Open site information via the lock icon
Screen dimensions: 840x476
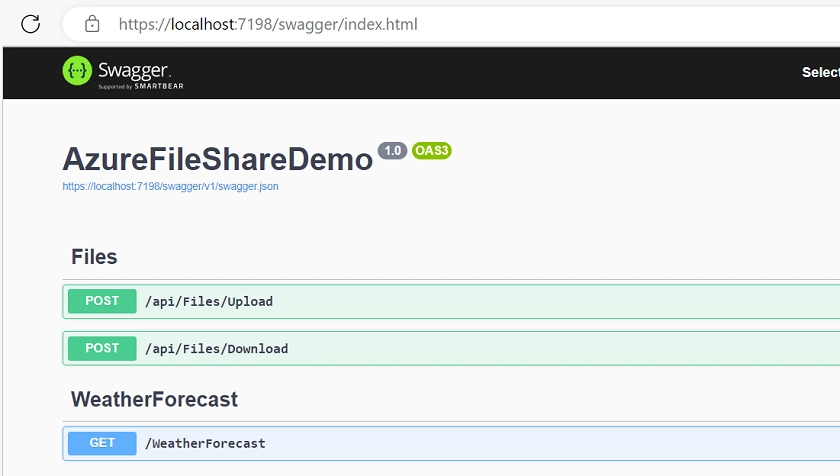click(x=92, y=24)
